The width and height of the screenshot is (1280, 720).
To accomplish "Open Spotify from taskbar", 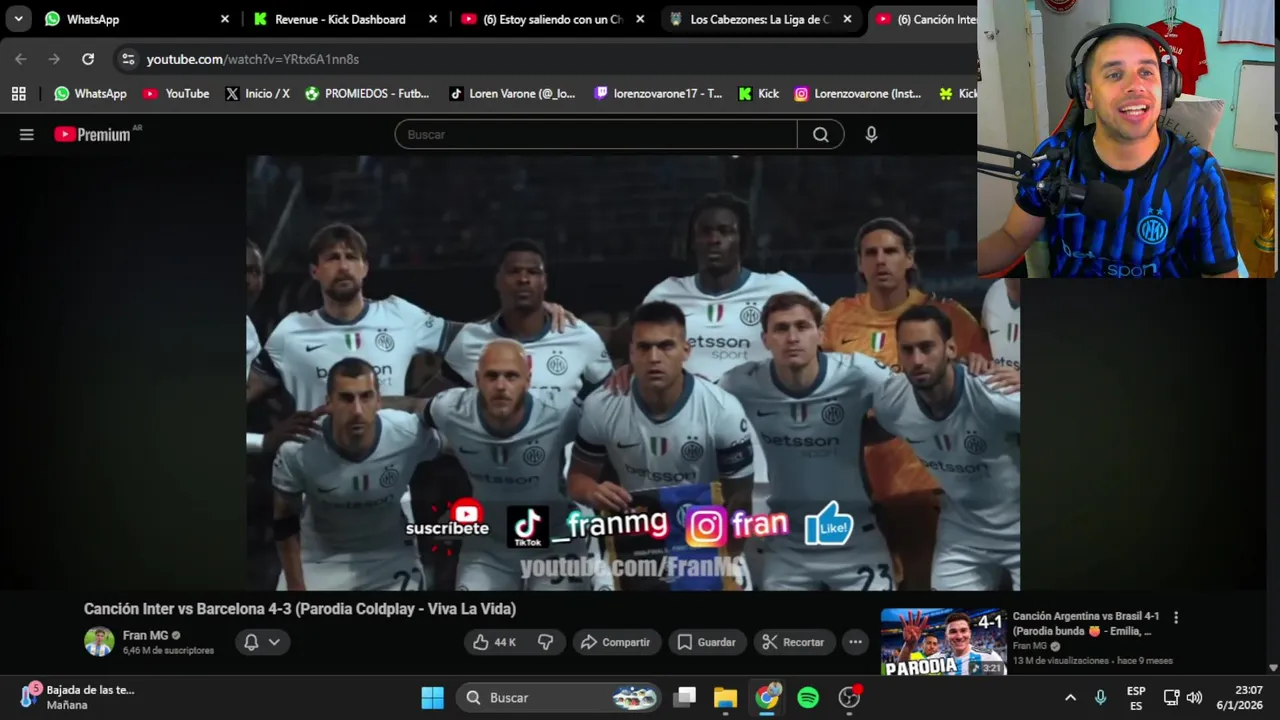I will pos(808,697).
